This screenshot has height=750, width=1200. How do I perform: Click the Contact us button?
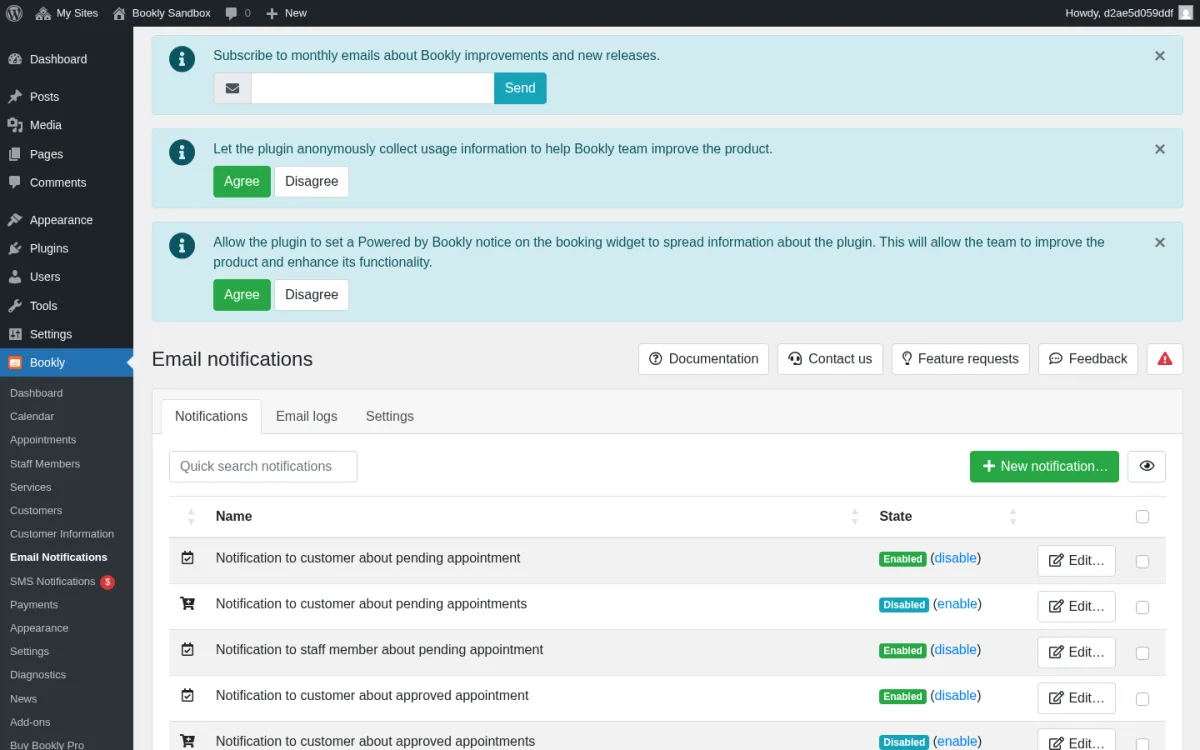click(830, 359)
